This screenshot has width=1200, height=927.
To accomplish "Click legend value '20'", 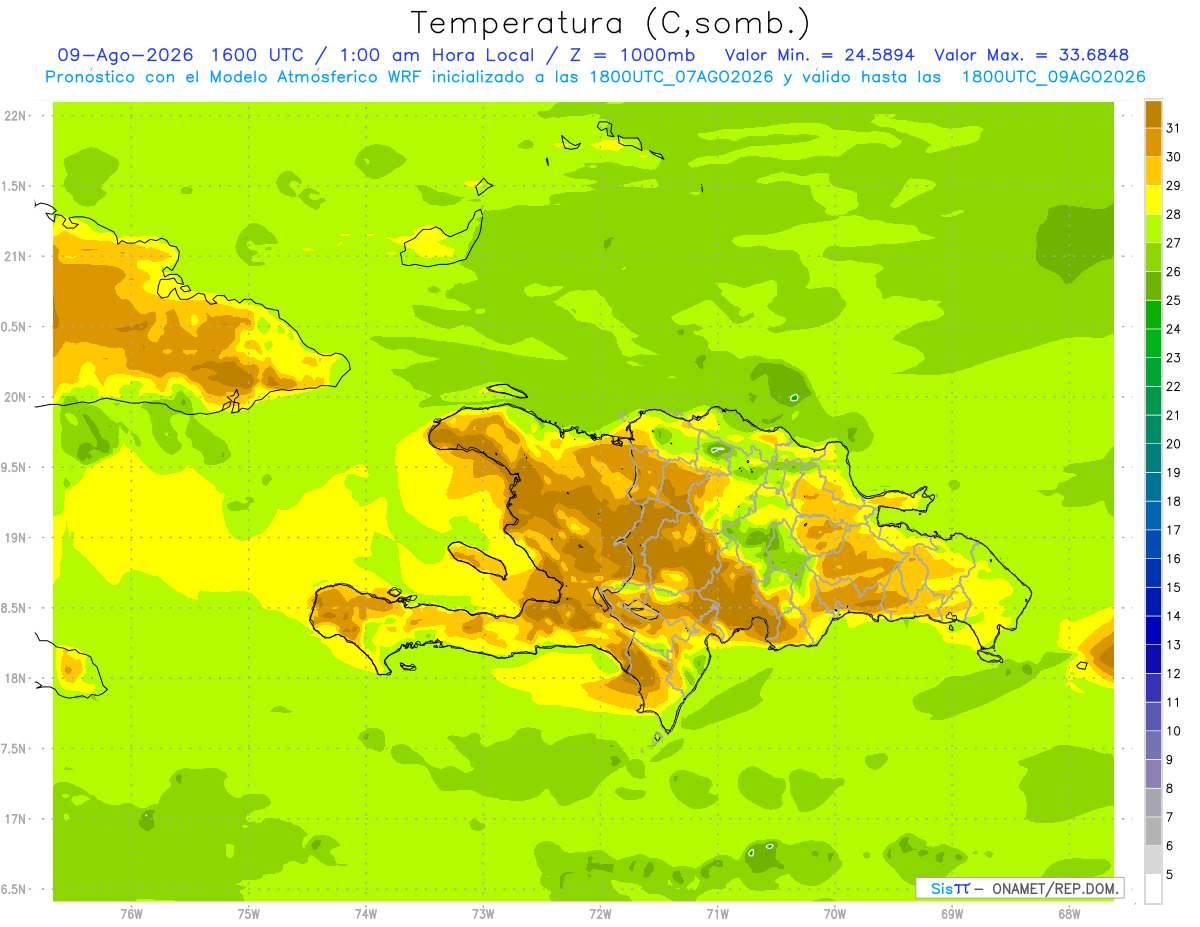I will (1174, 444).
